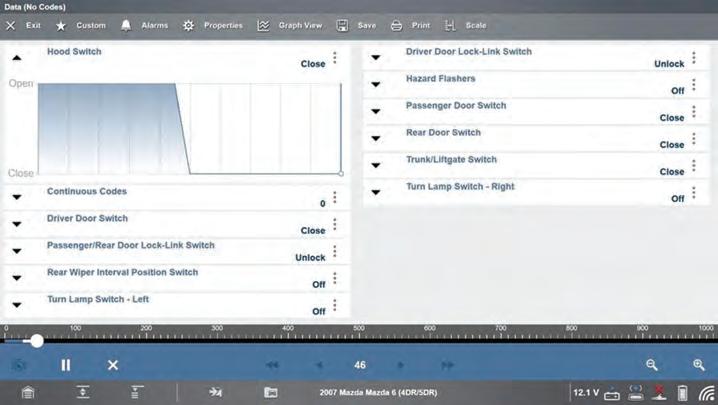Skip back multiple frames
This screenshot has width=718, height=405.
[272, 365]
